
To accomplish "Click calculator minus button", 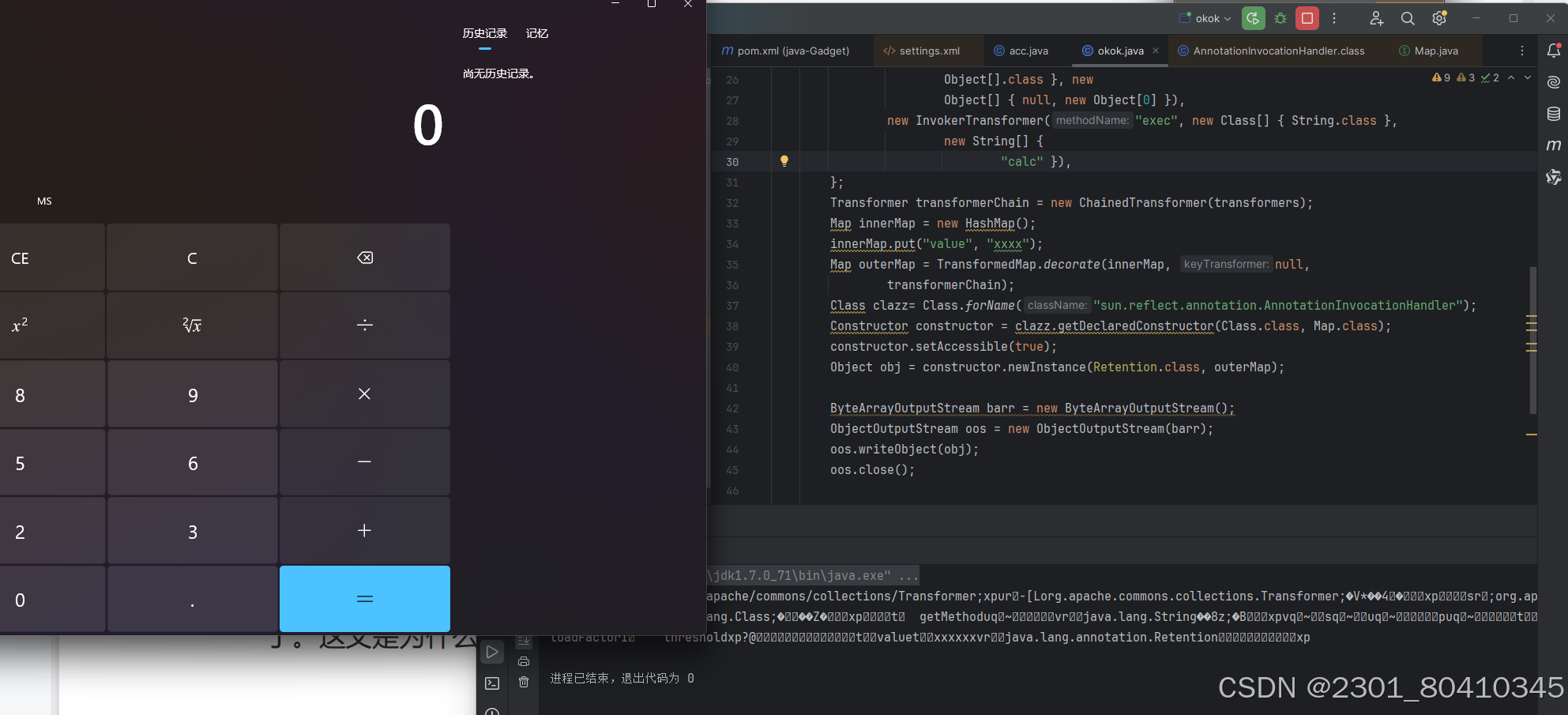I will (x=365, y=462).
